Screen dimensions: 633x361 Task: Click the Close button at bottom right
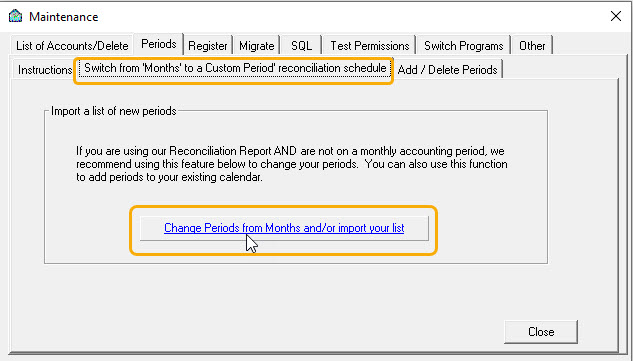point(541,332)
